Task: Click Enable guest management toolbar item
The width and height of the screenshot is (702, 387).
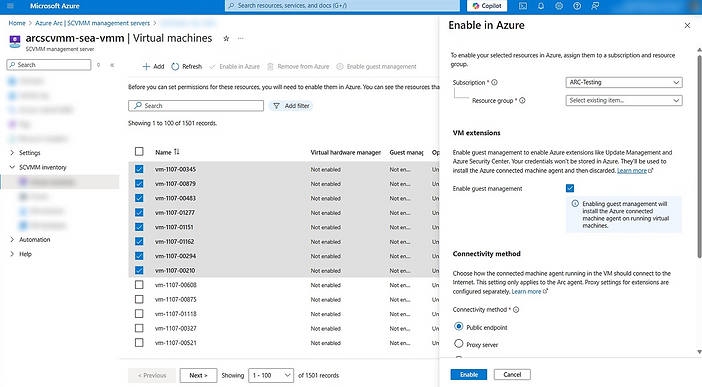Action: [x=377, y=66]
